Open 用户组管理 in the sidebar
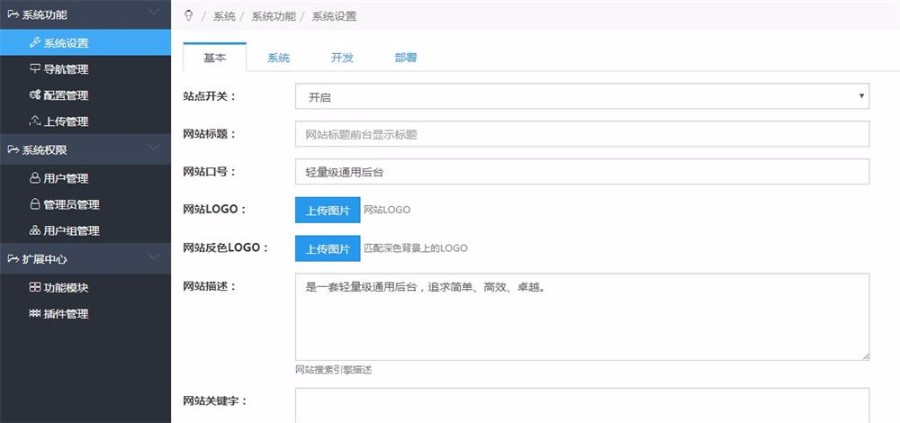 pos(85,231)
